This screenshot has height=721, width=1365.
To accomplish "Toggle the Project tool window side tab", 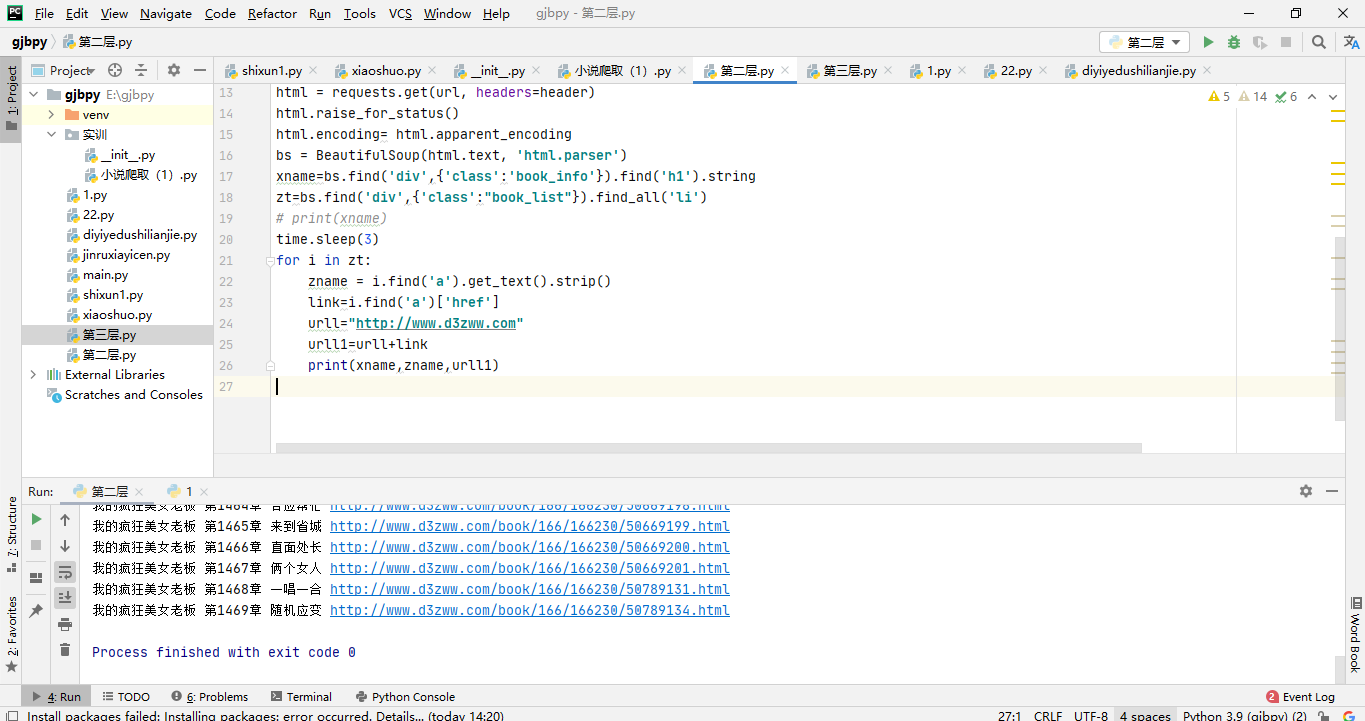I will click(11, 100).
